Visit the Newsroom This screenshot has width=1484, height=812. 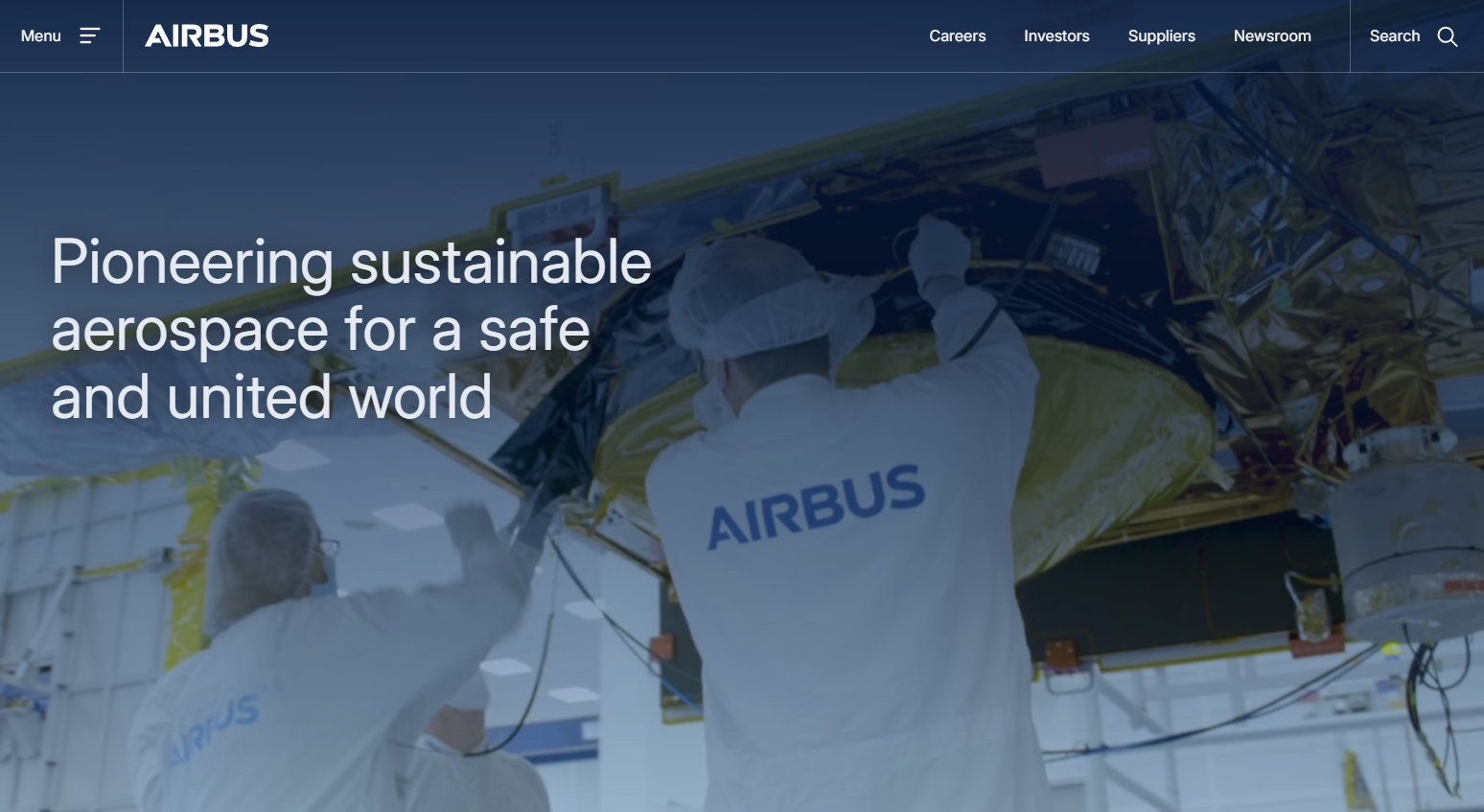[x=1272, y=35]
